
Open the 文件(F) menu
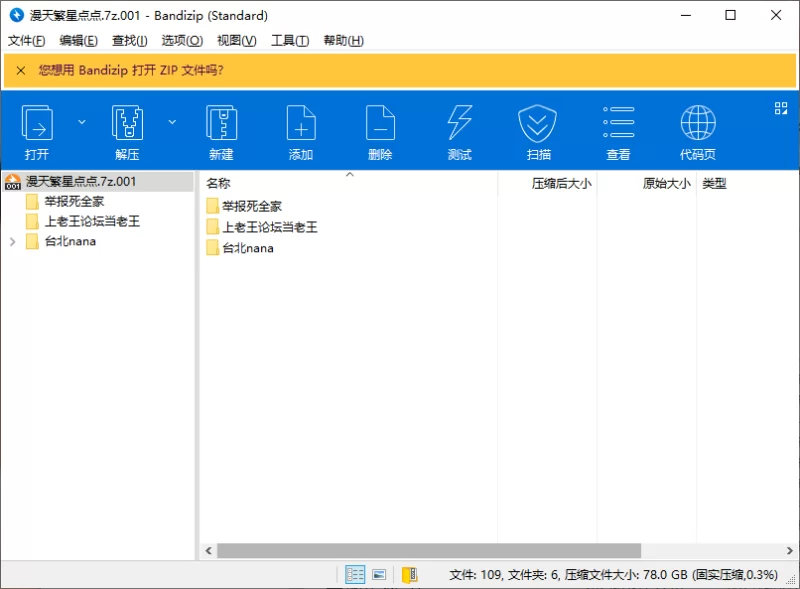26,40
